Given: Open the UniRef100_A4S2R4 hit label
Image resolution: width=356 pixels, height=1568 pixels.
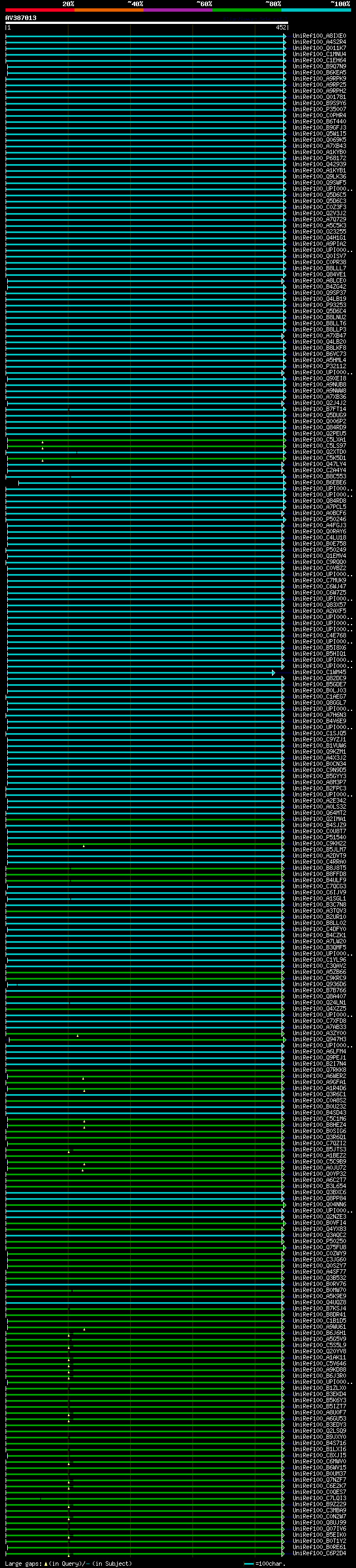Looking at the screenshot, I should 319,42.
